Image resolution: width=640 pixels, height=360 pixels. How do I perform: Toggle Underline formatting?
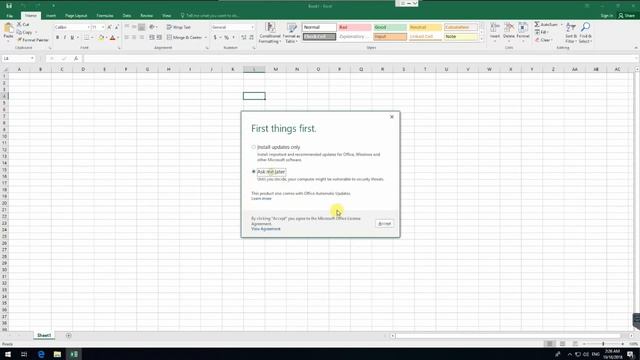pyautogui.click(x=72, y=38)
